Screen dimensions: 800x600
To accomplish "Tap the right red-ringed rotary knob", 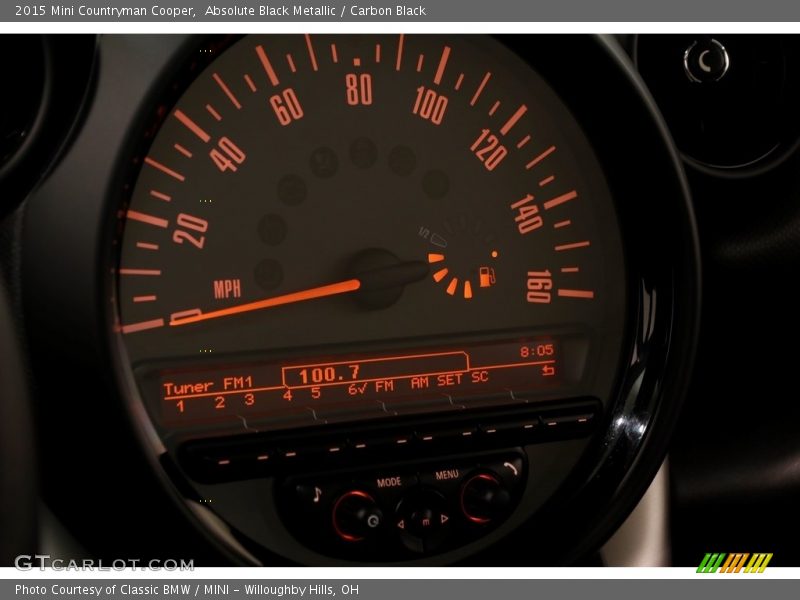I will 482,498.
